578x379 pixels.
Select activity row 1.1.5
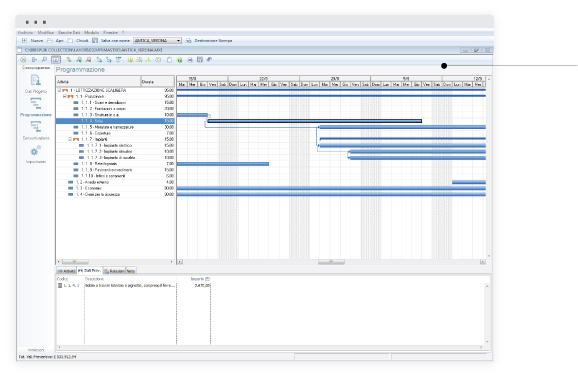pyautogui.click(x=115, y=127)
